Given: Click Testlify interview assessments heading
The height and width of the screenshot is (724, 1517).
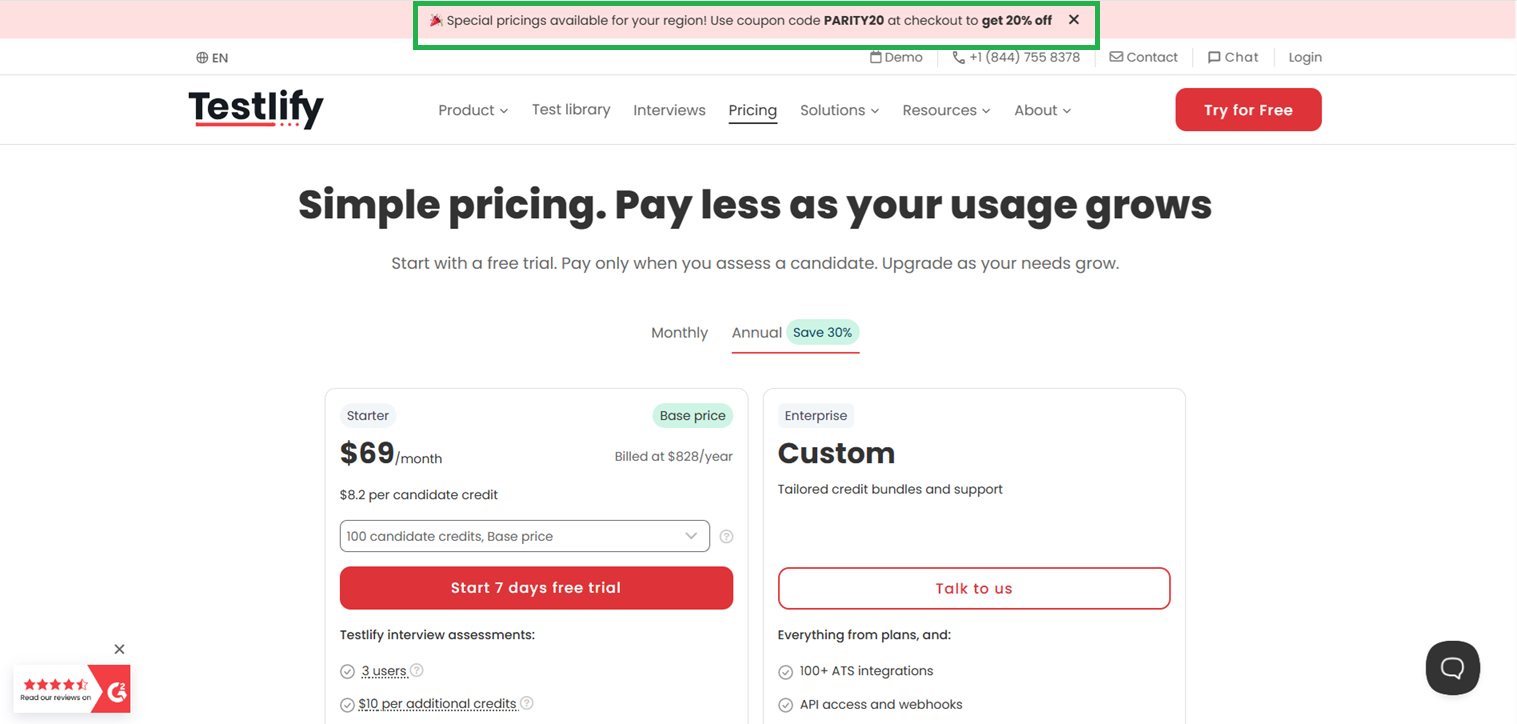Looking at the screenshot, I should pyautogui.click(x=438, y=635).
